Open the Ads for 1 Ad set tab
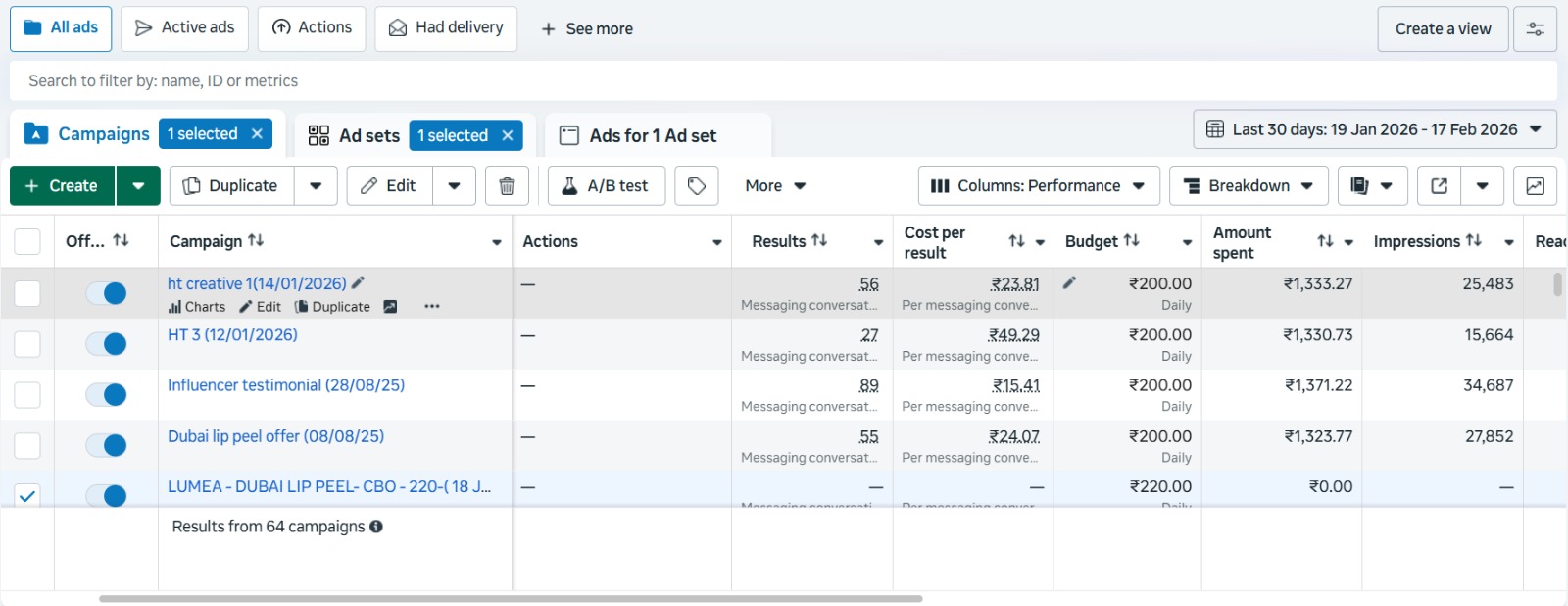 (653, 135)
